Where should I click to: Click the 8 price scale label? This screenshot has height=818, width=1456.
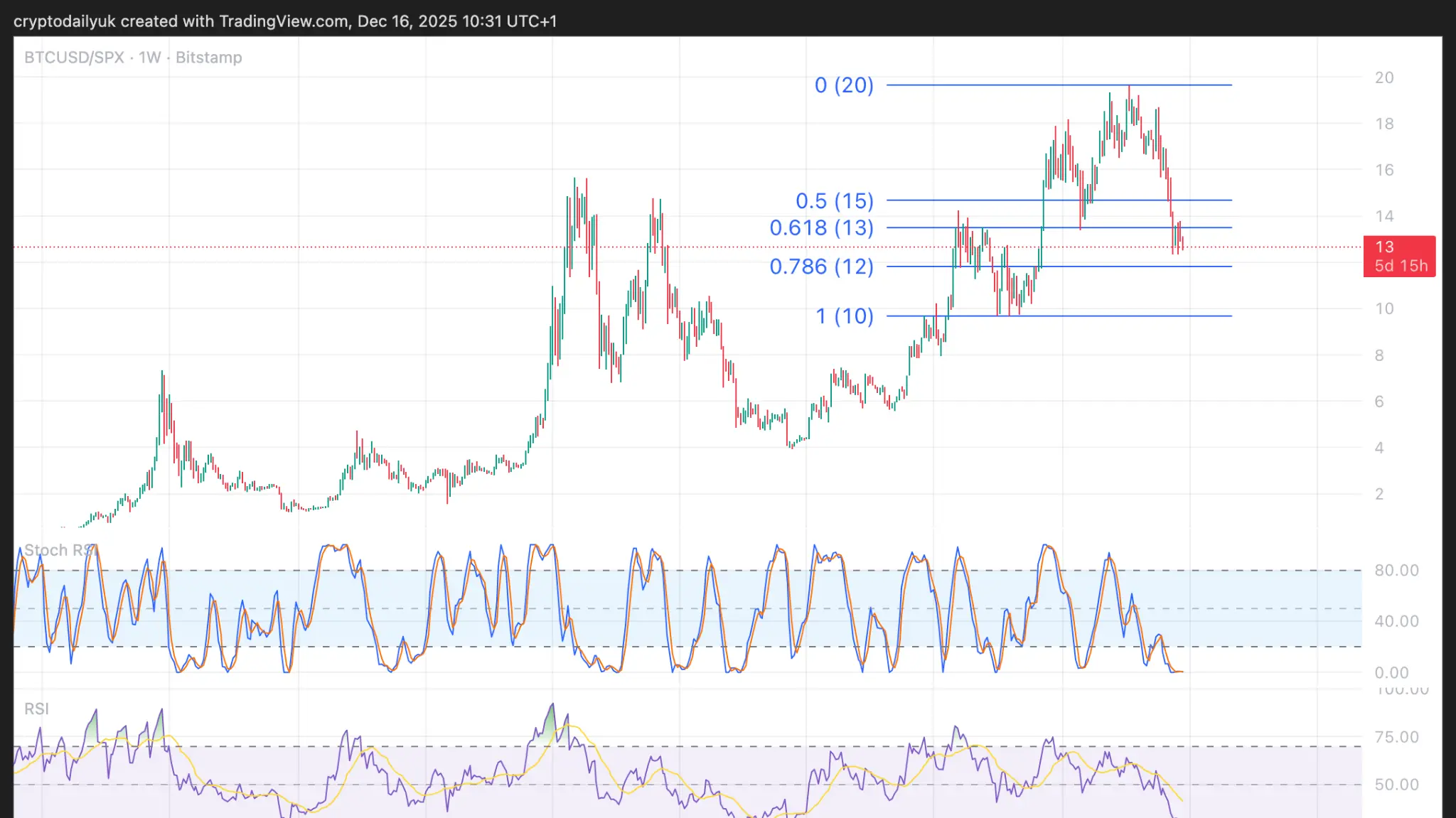1379,356
